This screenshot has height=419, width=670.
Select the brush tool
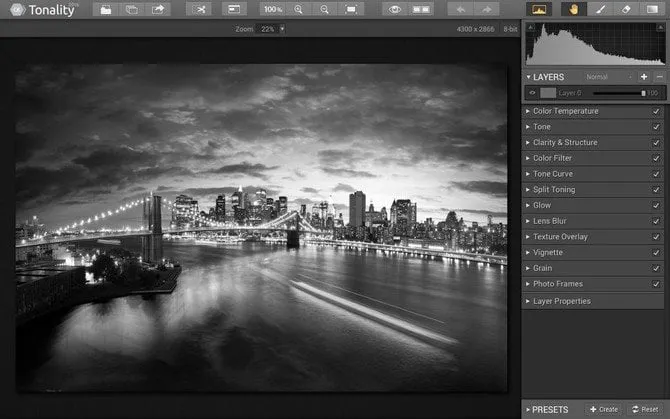click(600, 9)
